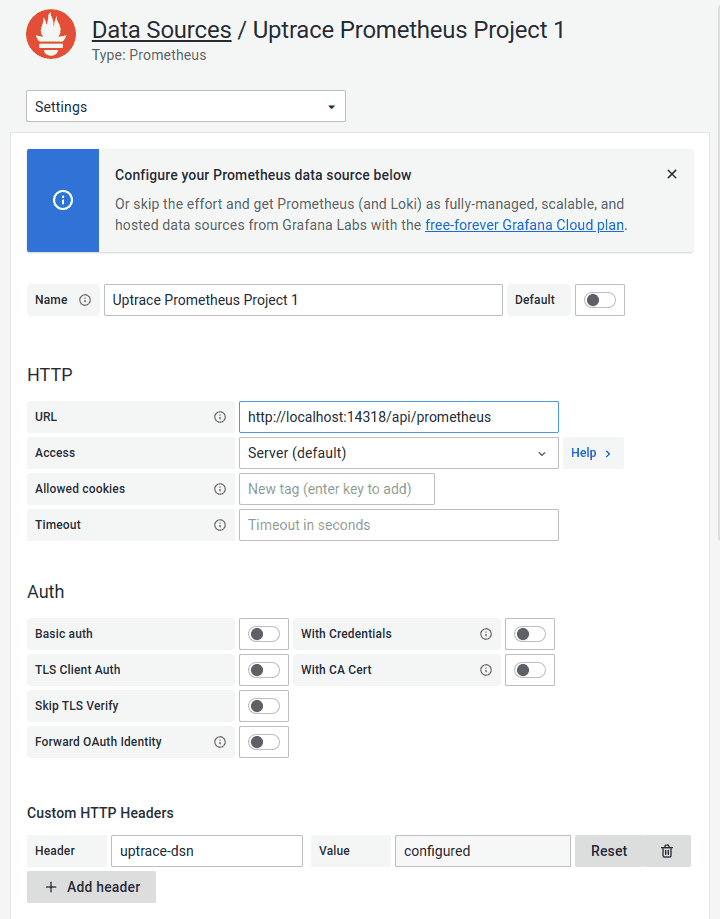Delete the uptrace-dsn header with trash icon
The width and height of the screenshot is (720, 919).
pyautogui.click(x=667, y=851)
